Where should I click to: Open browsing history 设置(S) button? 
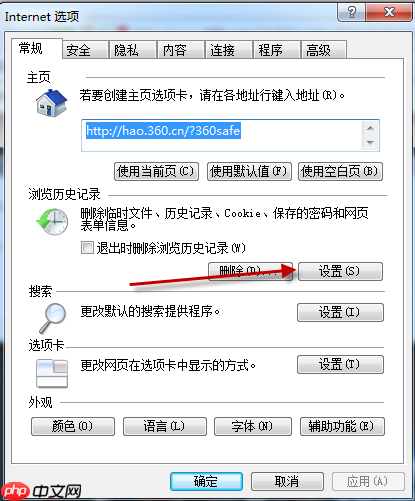click(340, 271)
